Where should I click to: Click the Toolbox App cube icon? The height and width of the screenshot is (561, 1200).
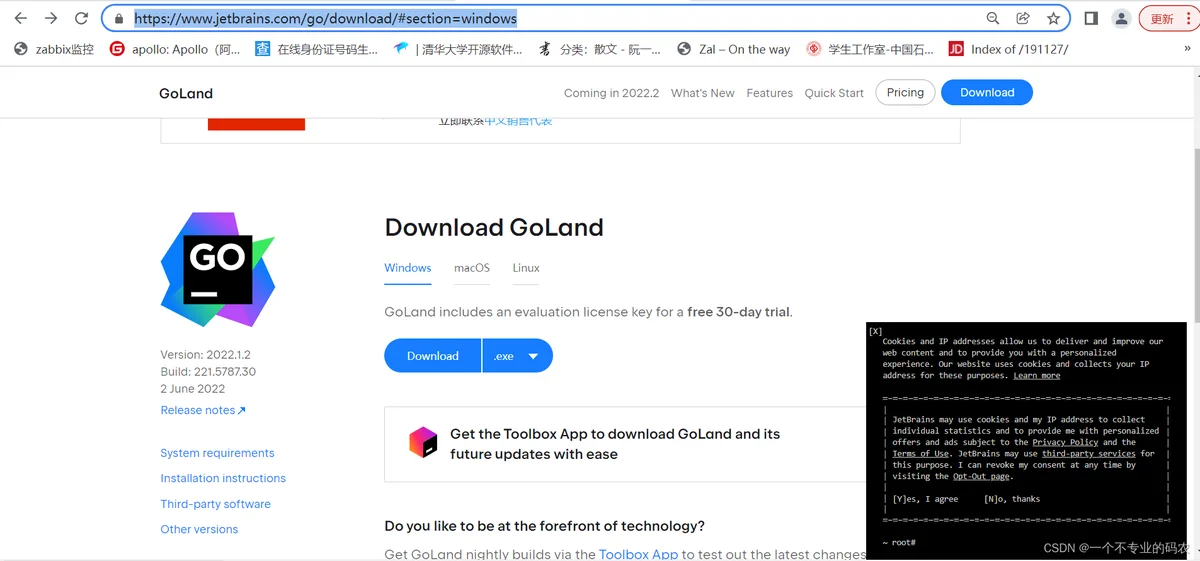pos(423,442)
